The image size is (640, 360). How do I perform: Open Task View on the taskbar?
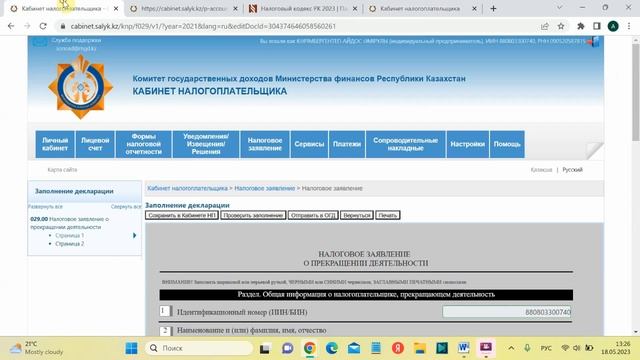[x=265, y=348]
